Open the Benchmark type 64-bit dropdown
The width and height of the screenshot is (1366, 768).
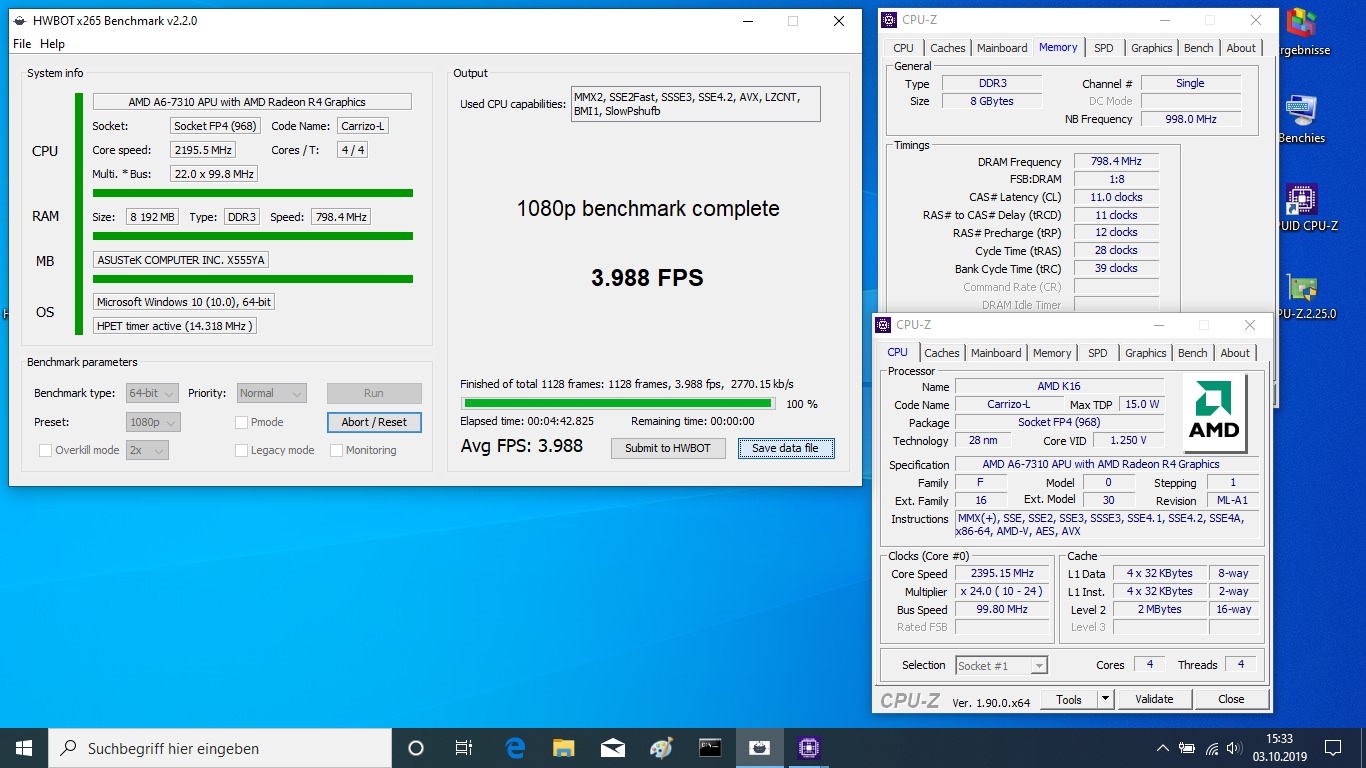pyautogui.click(x=153, y=393)
